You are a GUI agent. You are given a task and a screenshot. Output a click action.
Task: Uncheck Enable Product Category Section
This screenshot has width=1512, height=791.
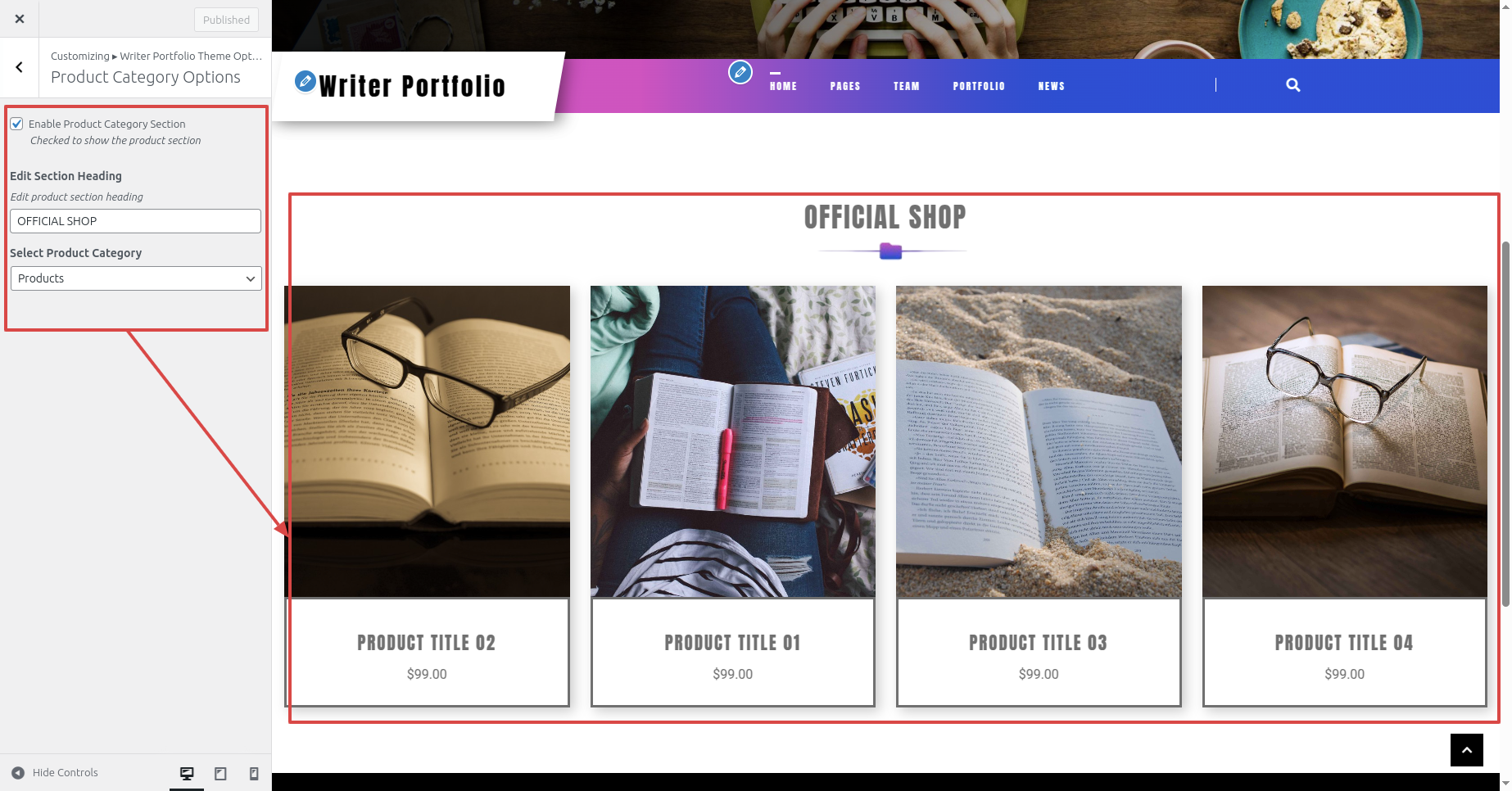click(x=16, y=124)
